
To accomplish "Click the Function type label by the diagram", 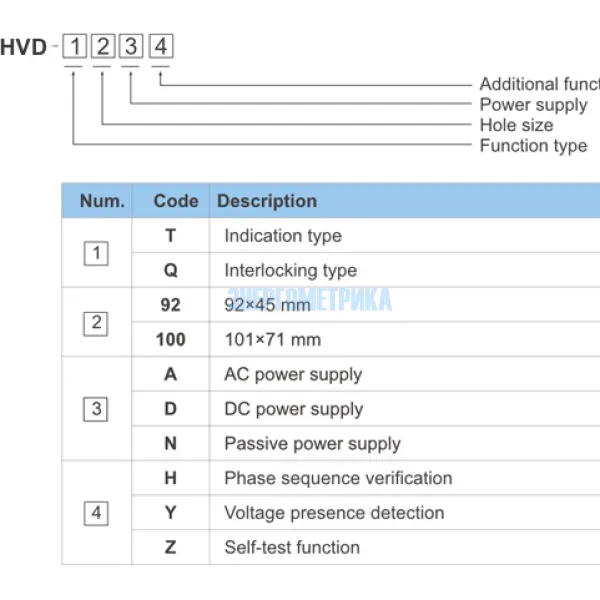I will coord(533,146).
